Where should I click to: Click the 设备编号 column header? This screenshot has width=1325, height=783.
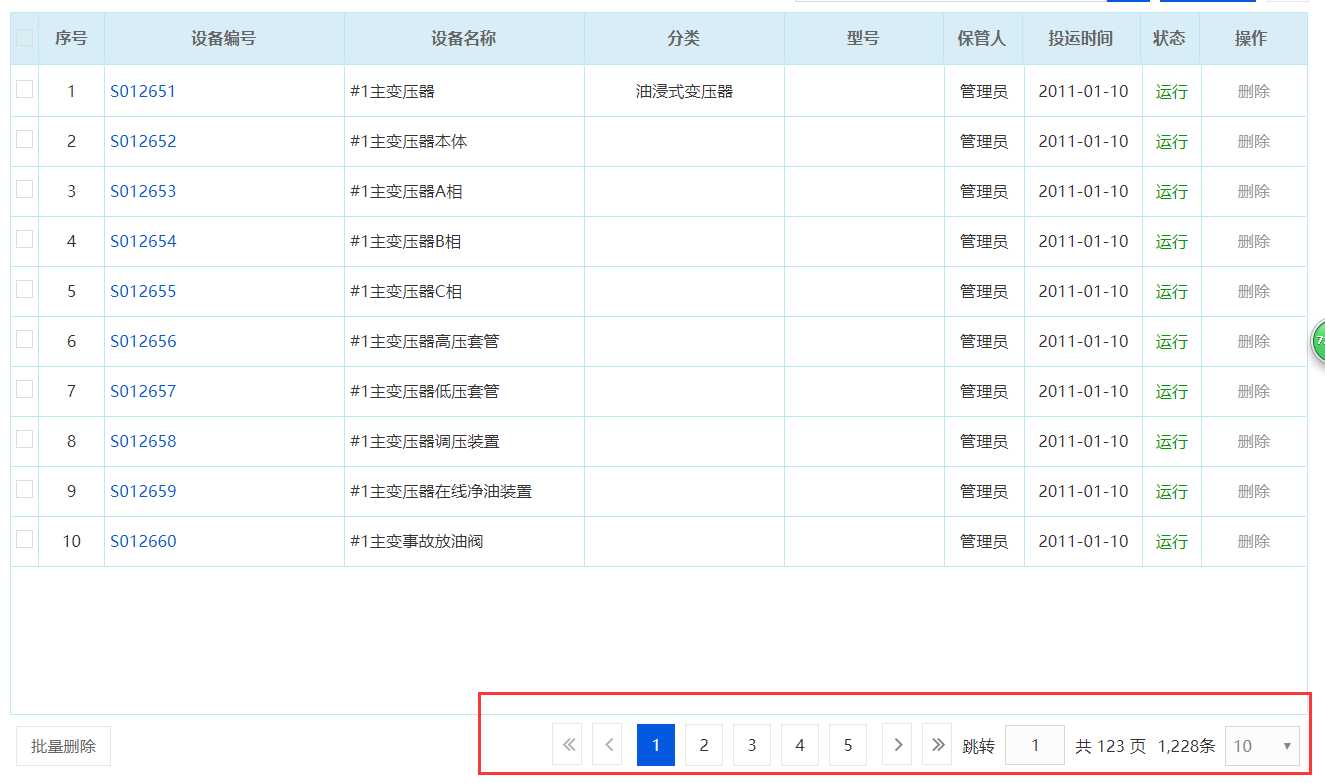224,38
